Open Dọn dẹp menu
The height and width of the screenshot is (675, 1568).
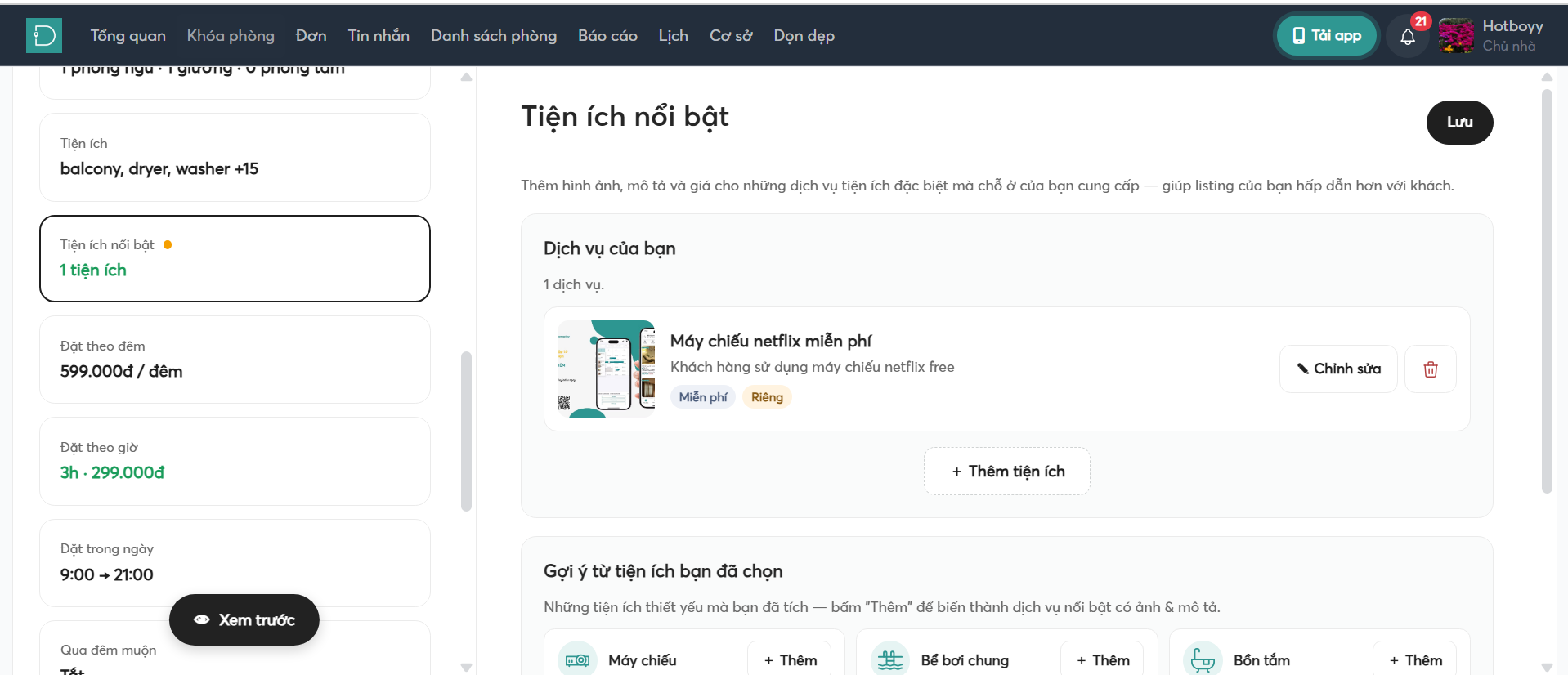(804, 36)
